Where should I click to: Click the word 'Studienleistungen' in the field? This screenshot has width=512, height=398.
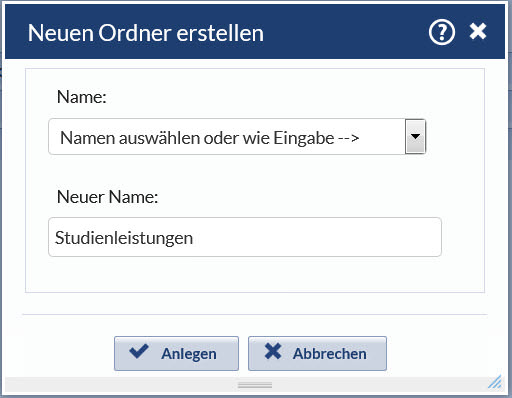(124, 238)
